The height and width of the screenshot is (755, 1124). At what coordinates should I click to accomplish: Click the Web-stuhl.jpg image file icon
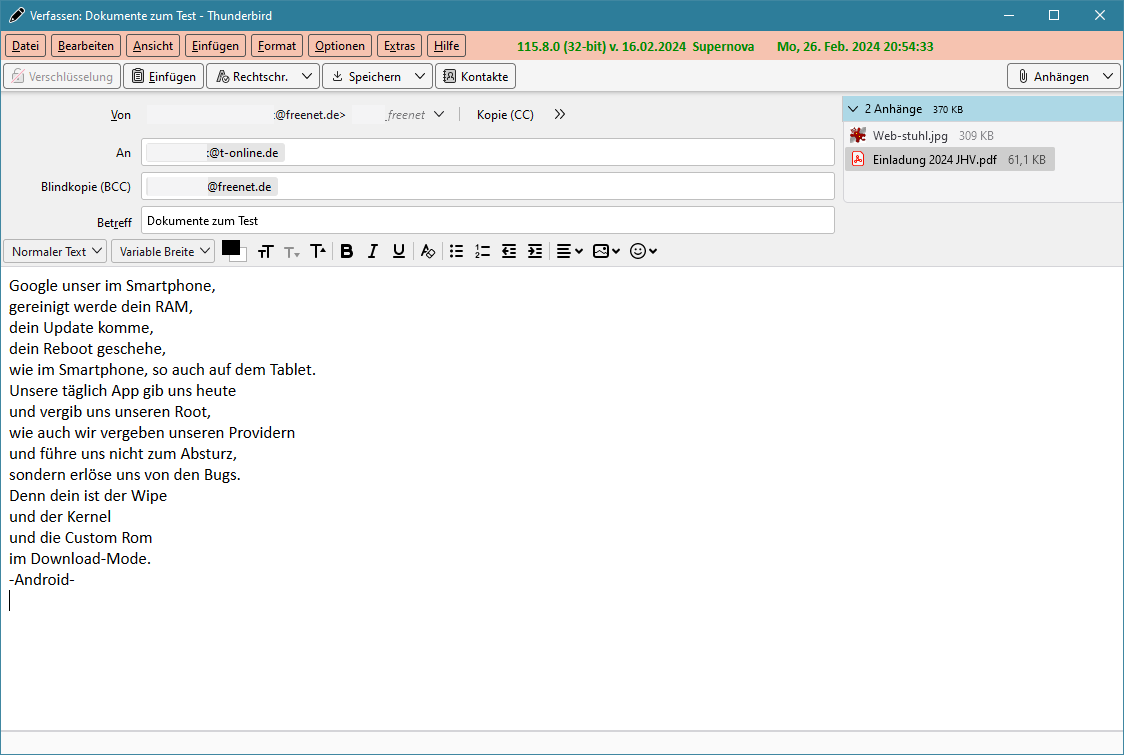[x=857, y=135]
